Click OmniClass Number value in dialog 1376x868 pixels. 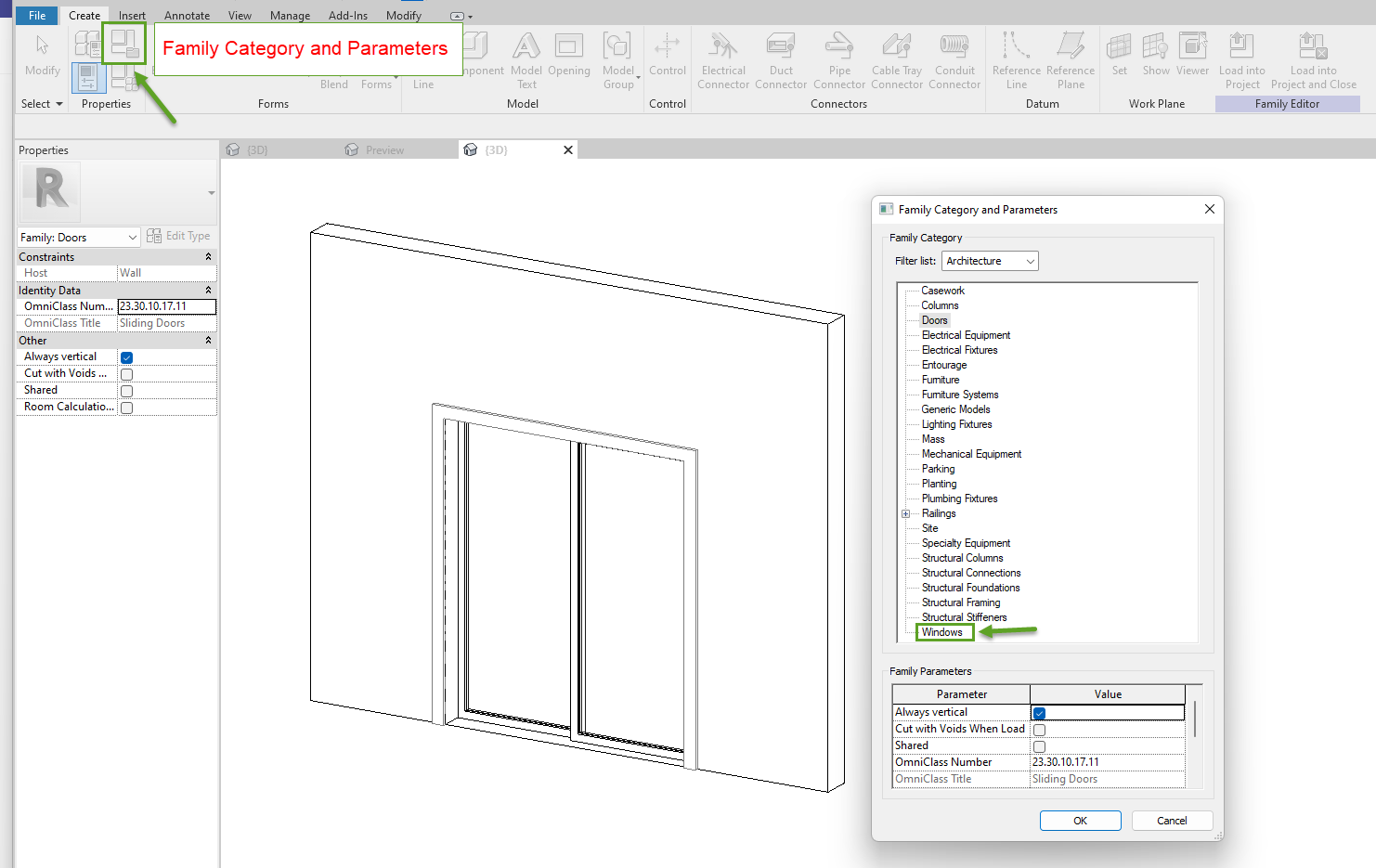(x=1107, y=762)
